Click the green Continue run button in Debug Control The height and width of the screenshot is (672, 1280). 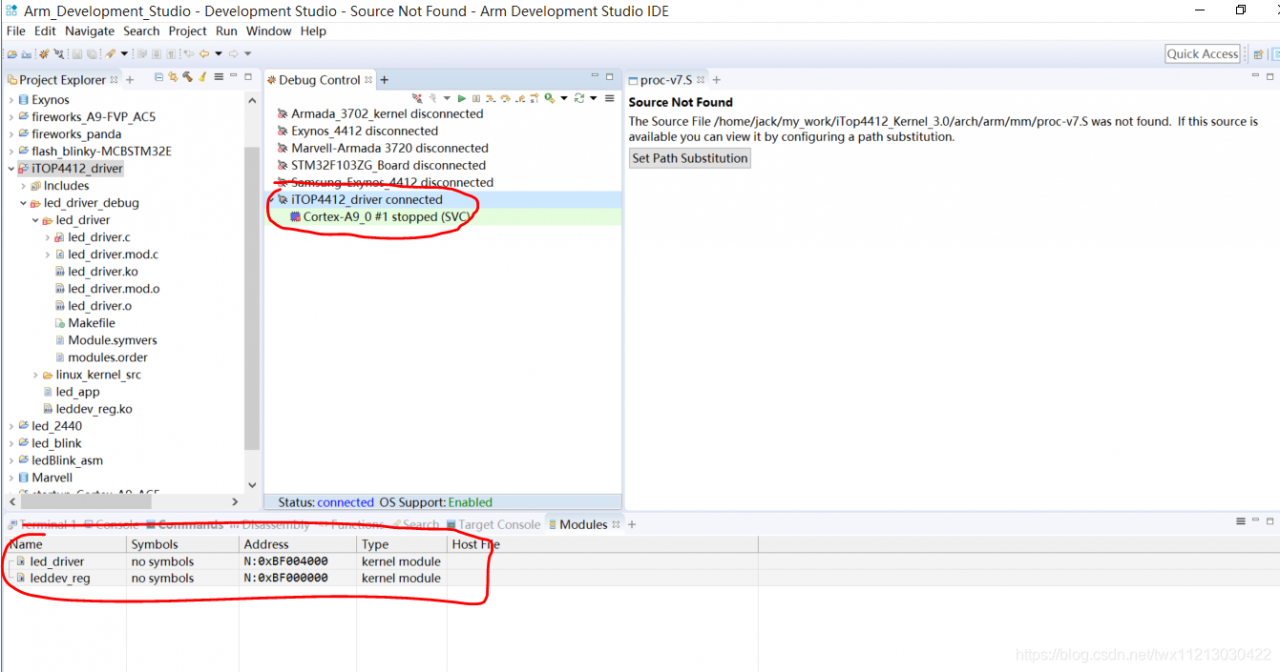tap(461, 98)
